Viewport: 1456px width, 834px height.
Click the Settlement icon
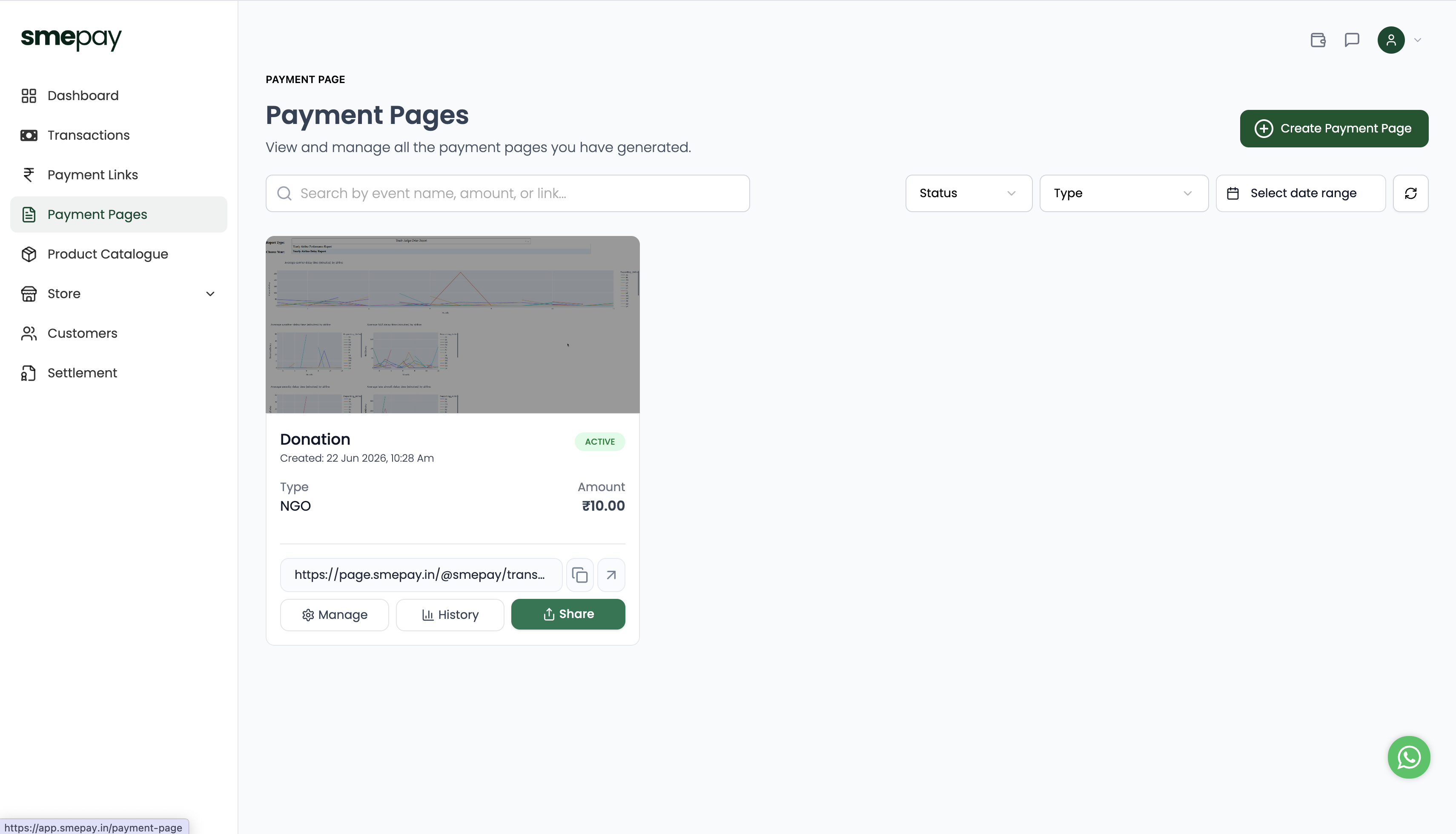[29, 373]
